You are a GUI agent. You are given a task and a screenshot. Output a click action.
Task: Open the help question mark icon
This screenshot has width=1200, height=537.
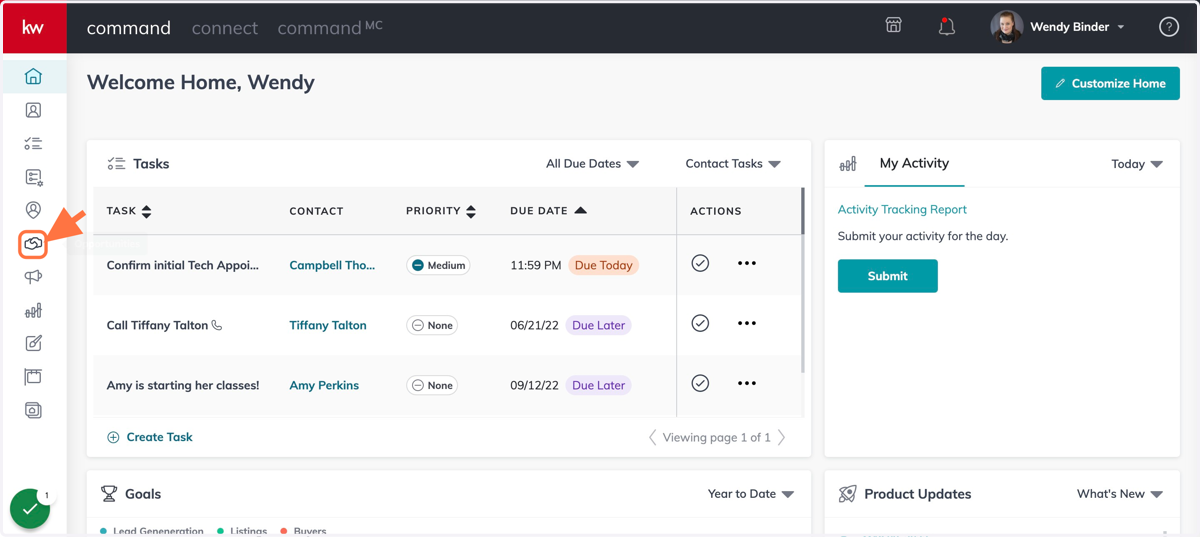(x=1168, y=27)
